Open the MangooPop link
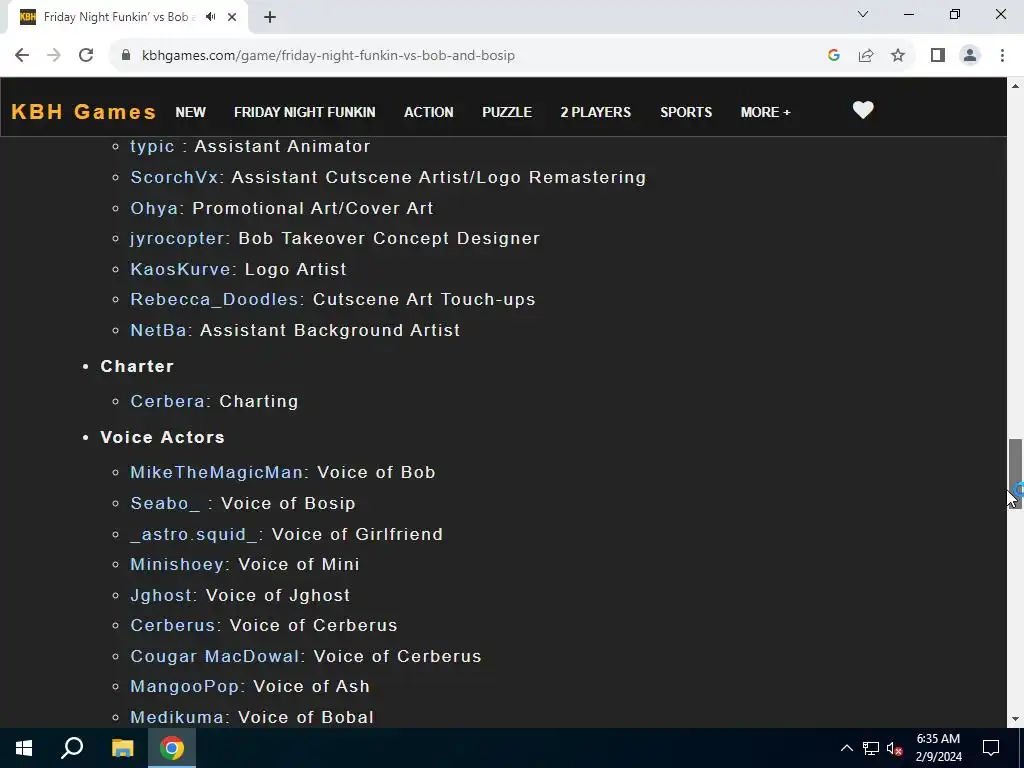This screenshot has width=1024, height=768. tap(185, 686)
